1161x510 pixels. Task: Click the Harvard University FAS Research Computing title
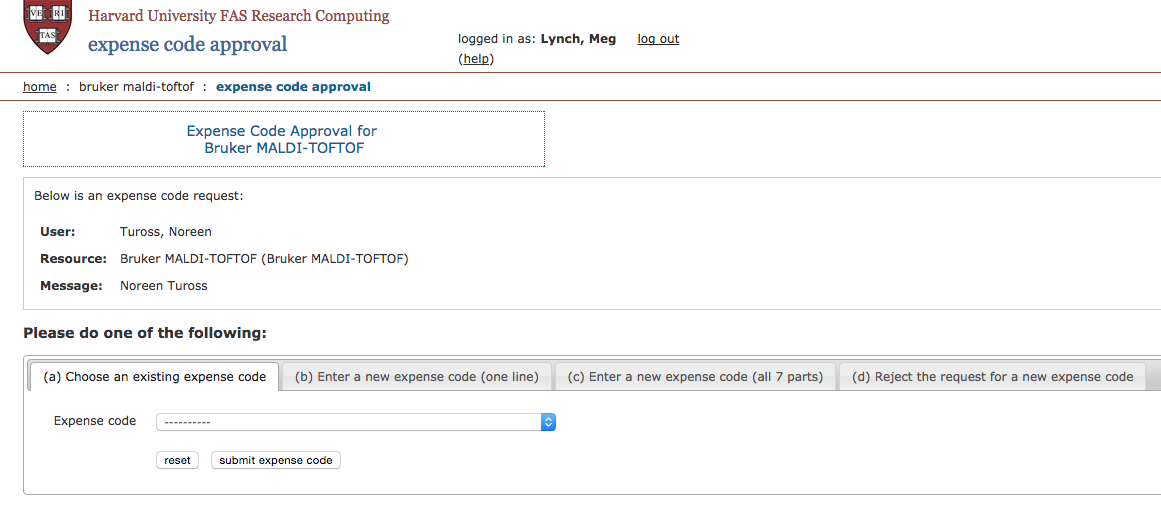point(238,16)
